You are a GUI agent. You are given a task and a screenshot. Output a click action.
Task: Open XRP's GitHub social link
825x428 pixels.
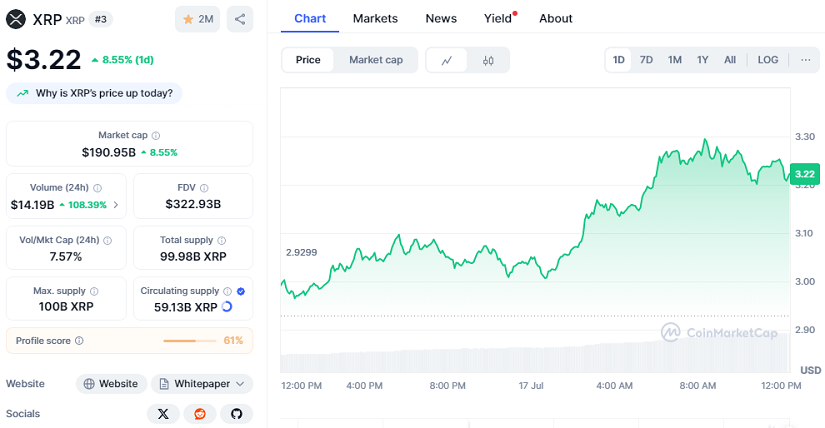[236, 414]
